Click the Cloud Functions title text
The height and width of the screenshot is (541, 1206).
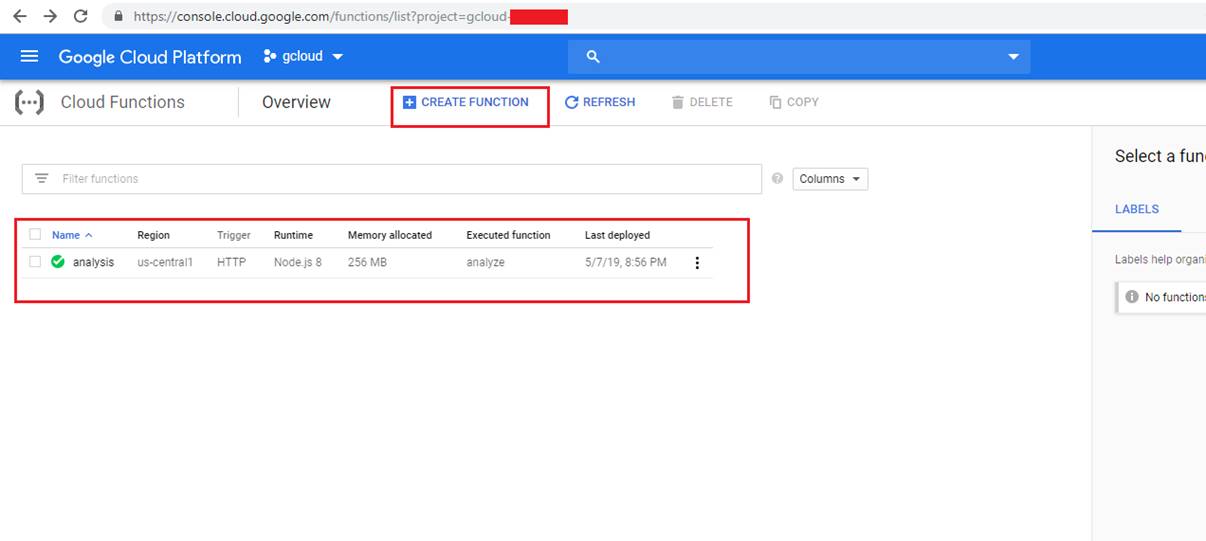[x=122, y=102]
